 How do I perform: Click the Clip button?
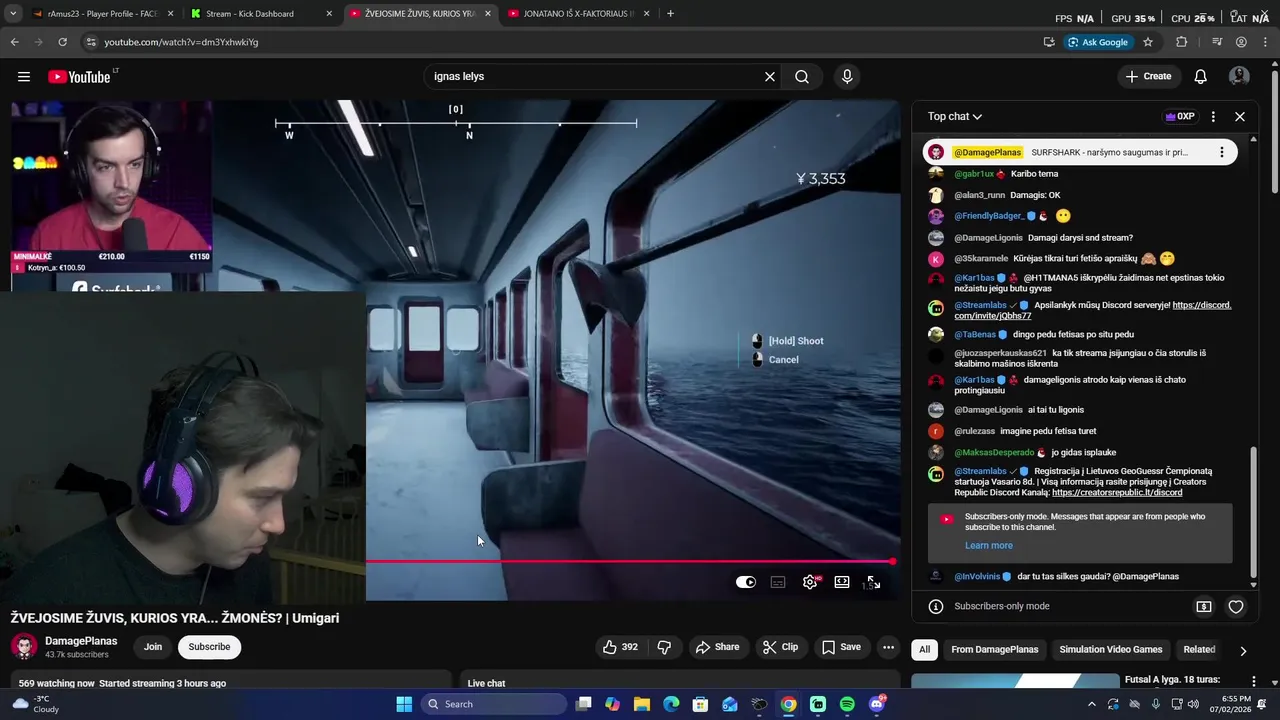[x=780, y=647]
